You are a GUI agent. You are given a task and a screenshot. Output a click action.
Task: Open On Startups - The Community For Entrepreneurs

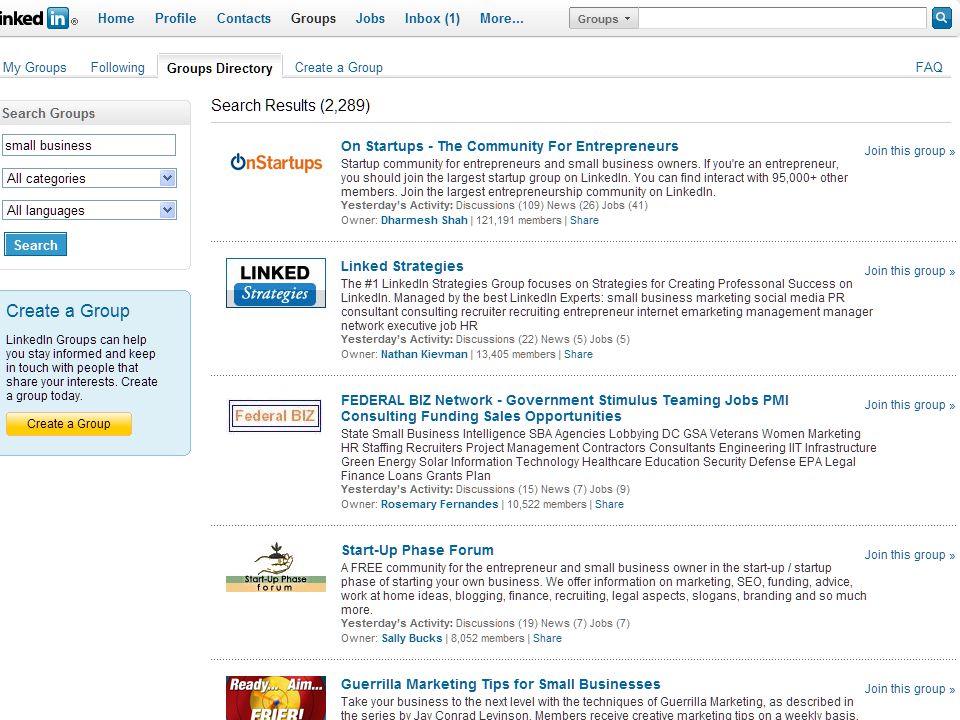[x=509, y=146]
